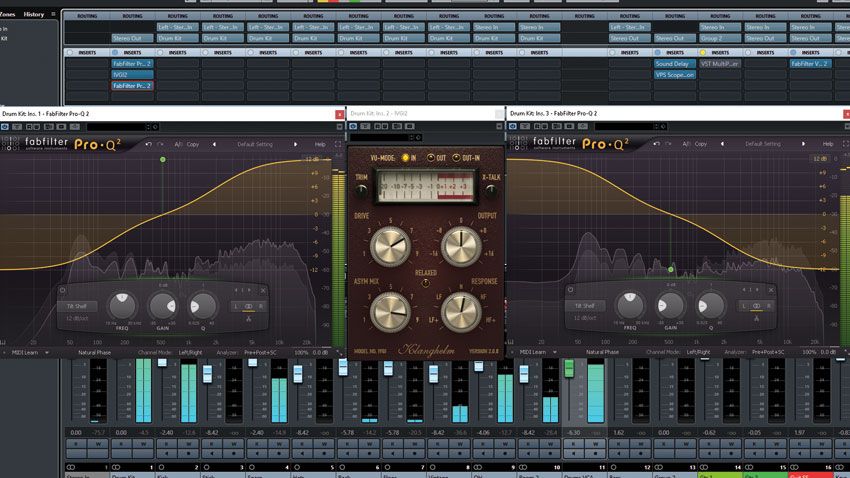Bypass the band in left Pro-Q 2

coord(63,288)
